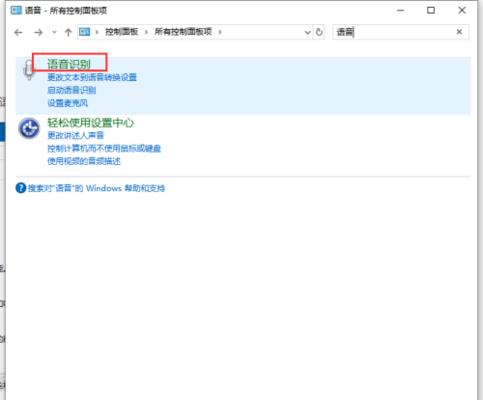Click the Control Panel icon in address bar
This screenshot has width=483, height=400.
(x=84, y=32)
